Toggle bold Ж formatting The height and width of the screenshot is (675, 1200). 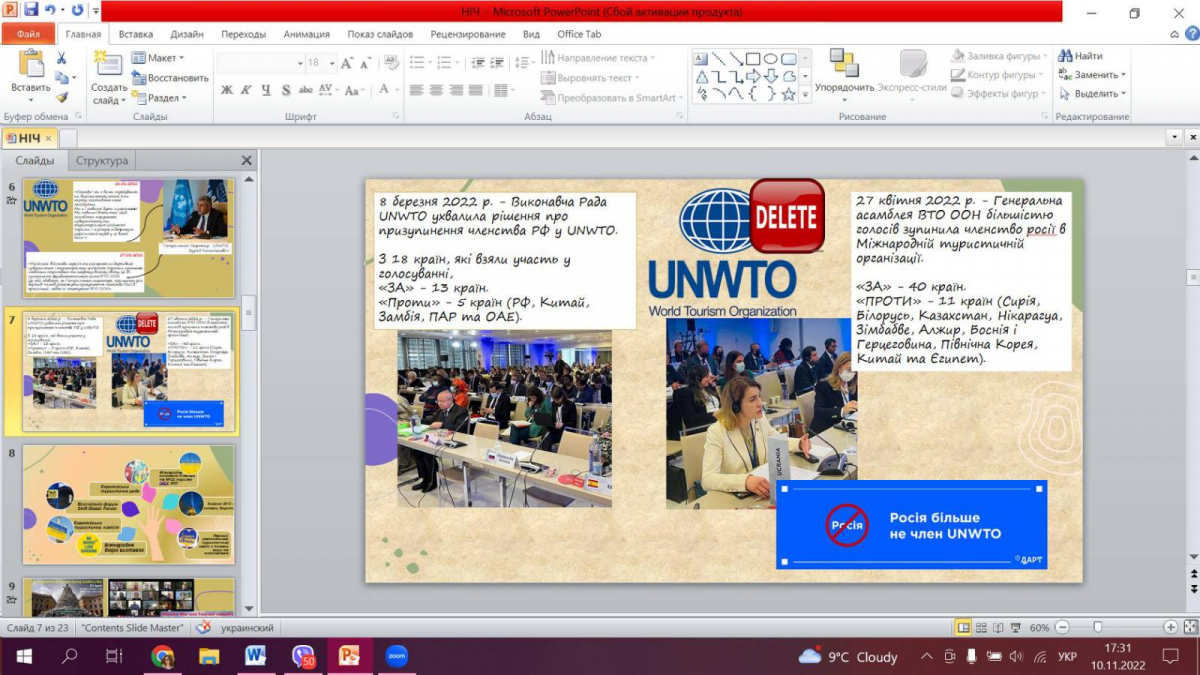coord(227,90)
